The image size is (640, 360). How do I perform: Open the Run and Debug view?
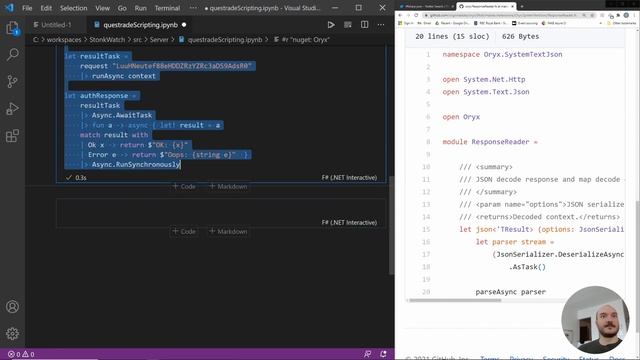coord(12,109)
